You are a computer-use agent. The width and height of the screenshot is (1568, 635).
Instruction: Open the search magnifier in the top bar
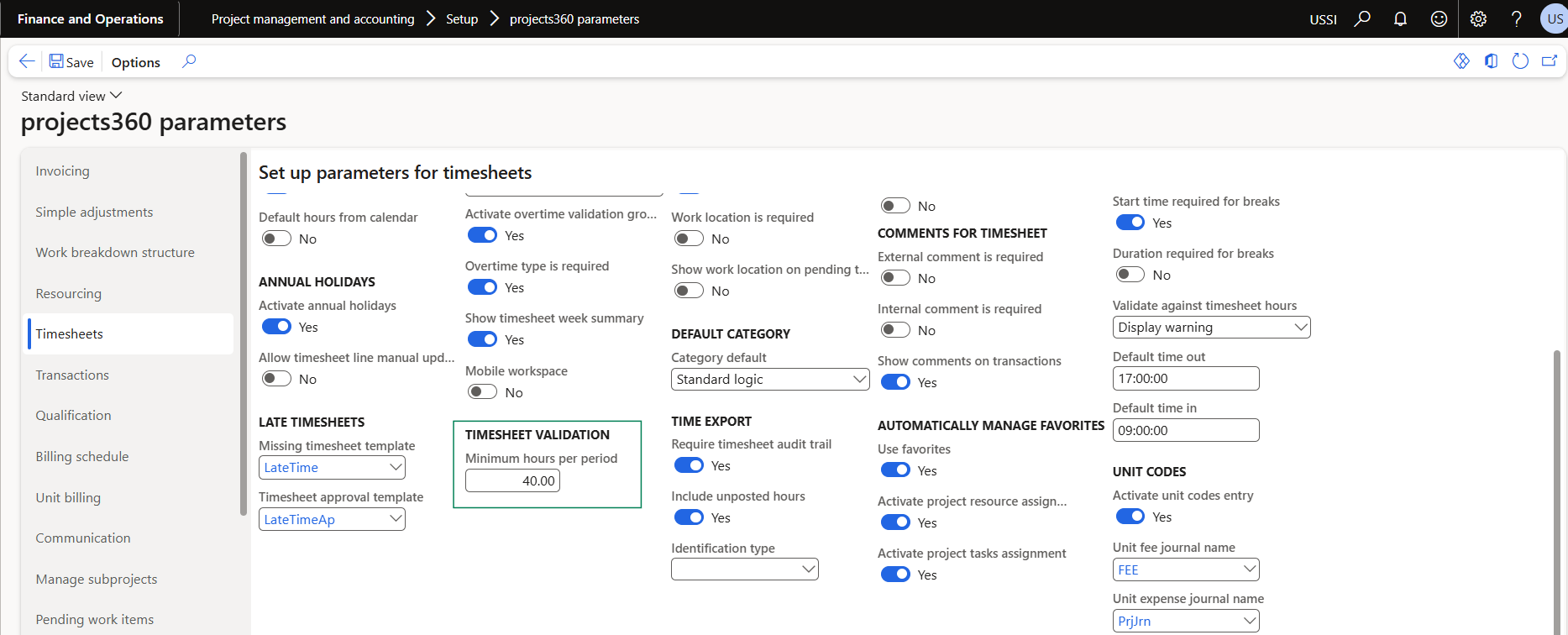click(1362, 18)
